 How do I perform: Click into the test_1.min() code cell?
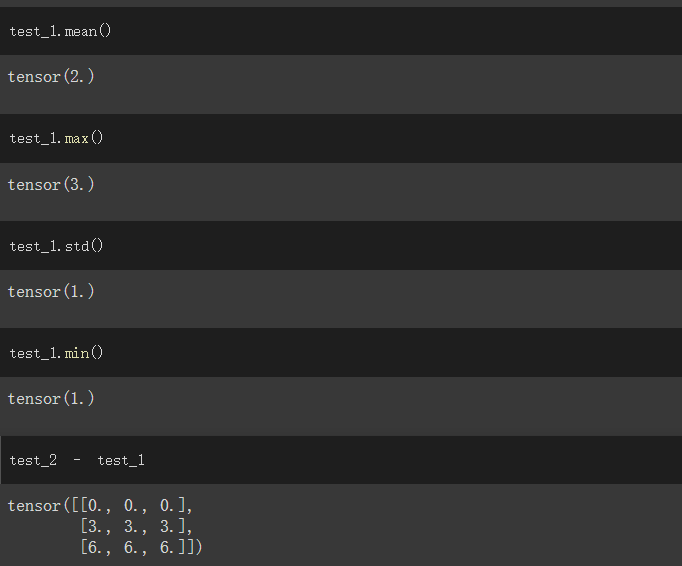341,353
